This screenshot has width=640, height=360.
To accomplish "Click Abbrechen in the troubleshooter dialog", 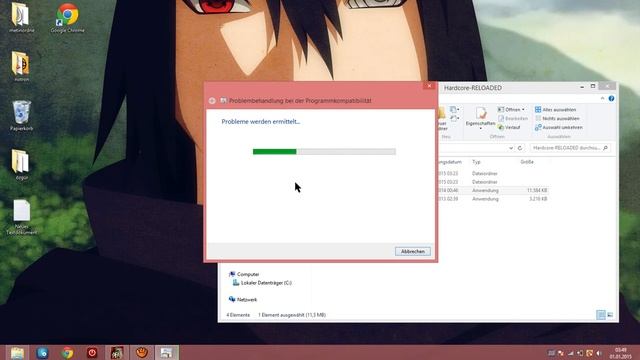I will tap(413, 251).
